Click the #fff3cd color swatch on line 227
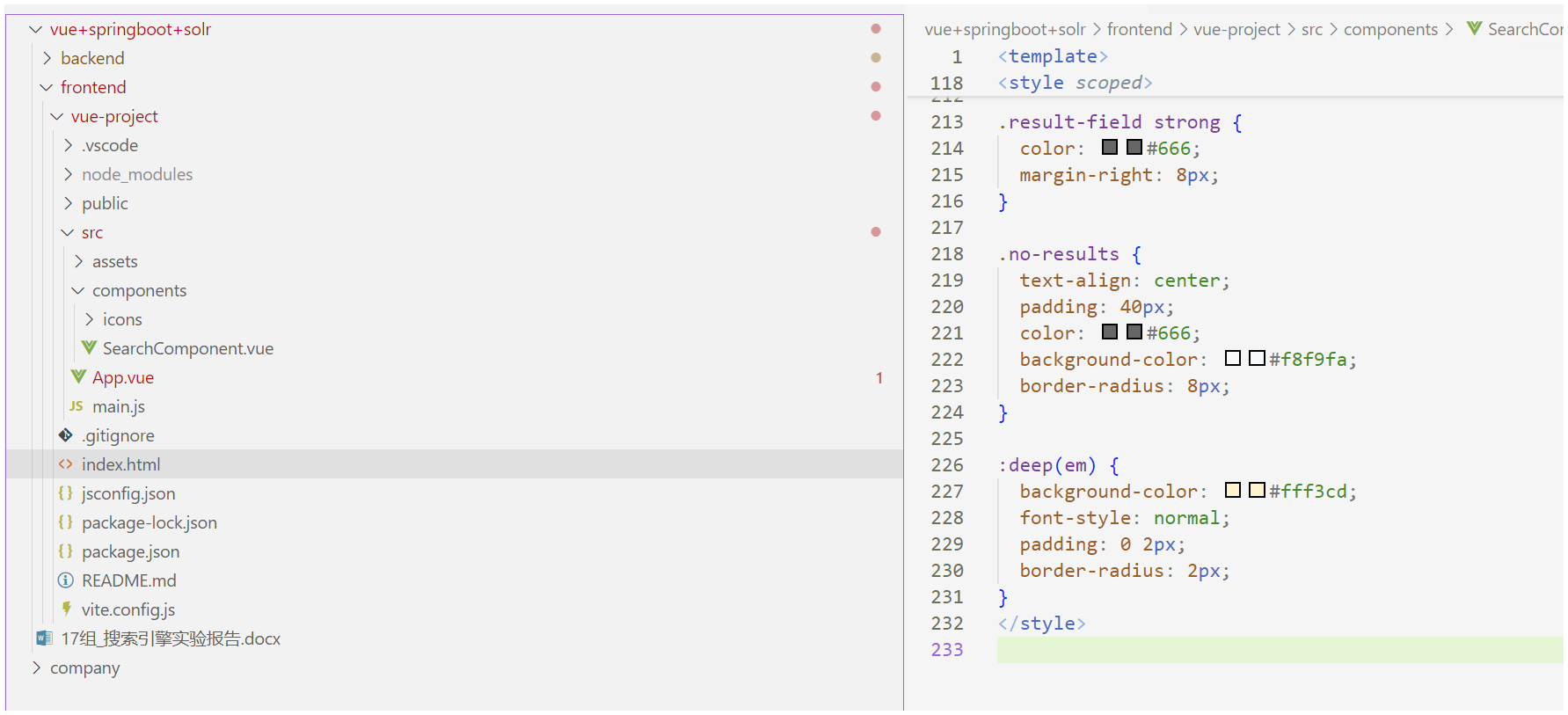Image resolution: width=1568 pixels, height=715 pixels. coord(1233,490)
